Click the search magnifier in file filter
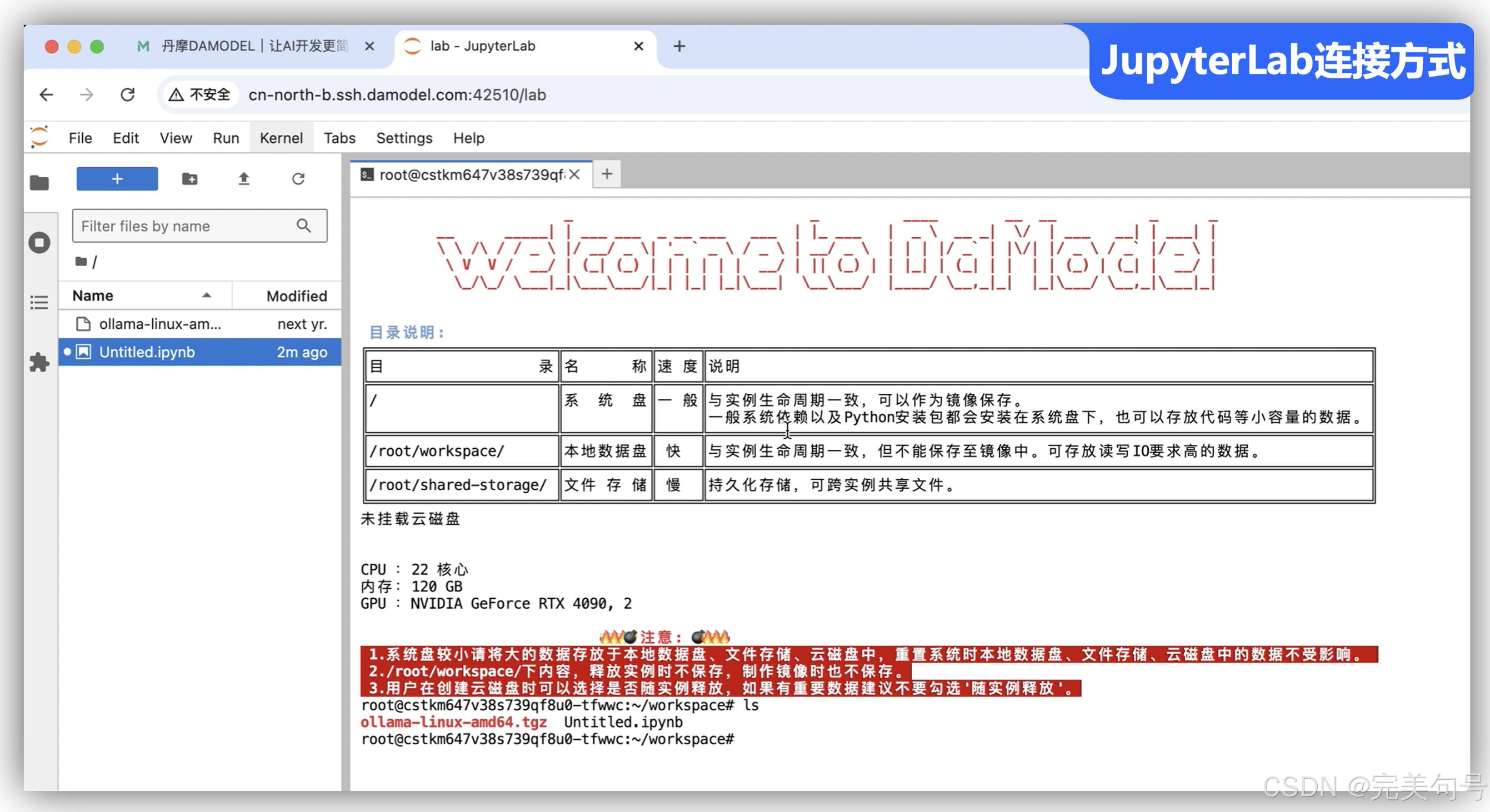The image size is (1490, 812). (x=304, y=225)
